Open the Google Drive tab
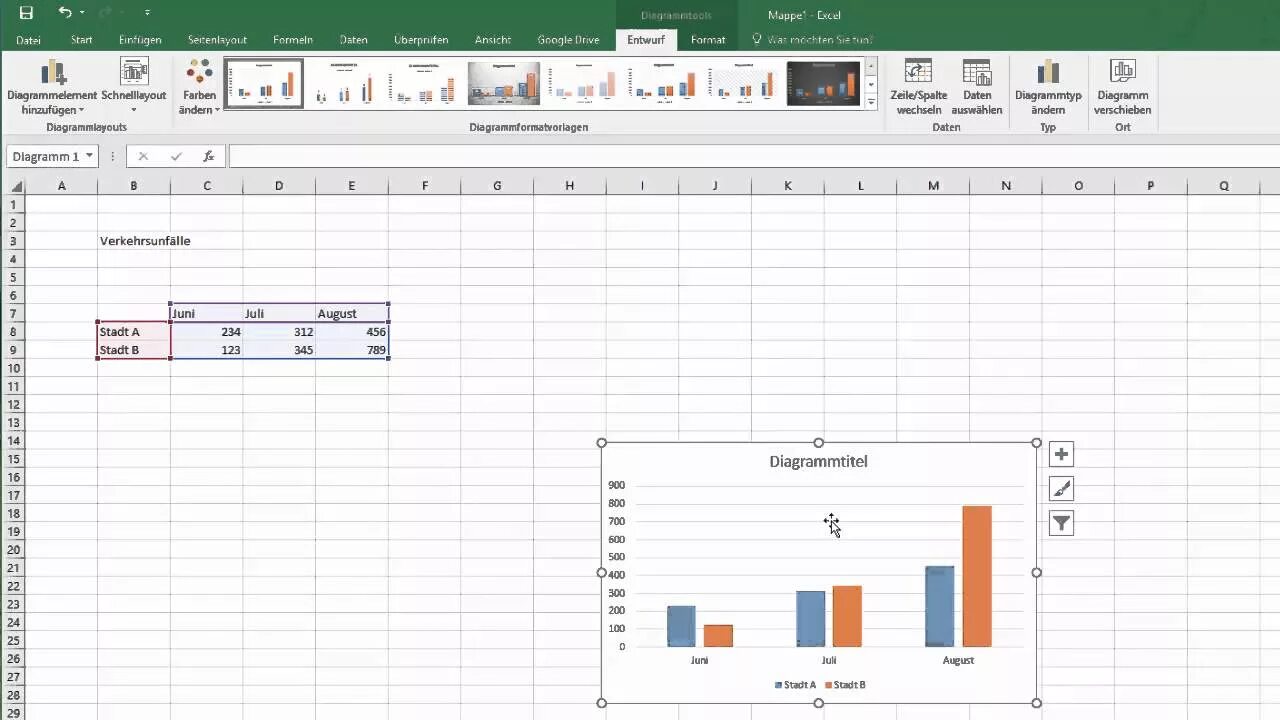The width and height of the screenshot is (1280, 720). coord(568,40)
